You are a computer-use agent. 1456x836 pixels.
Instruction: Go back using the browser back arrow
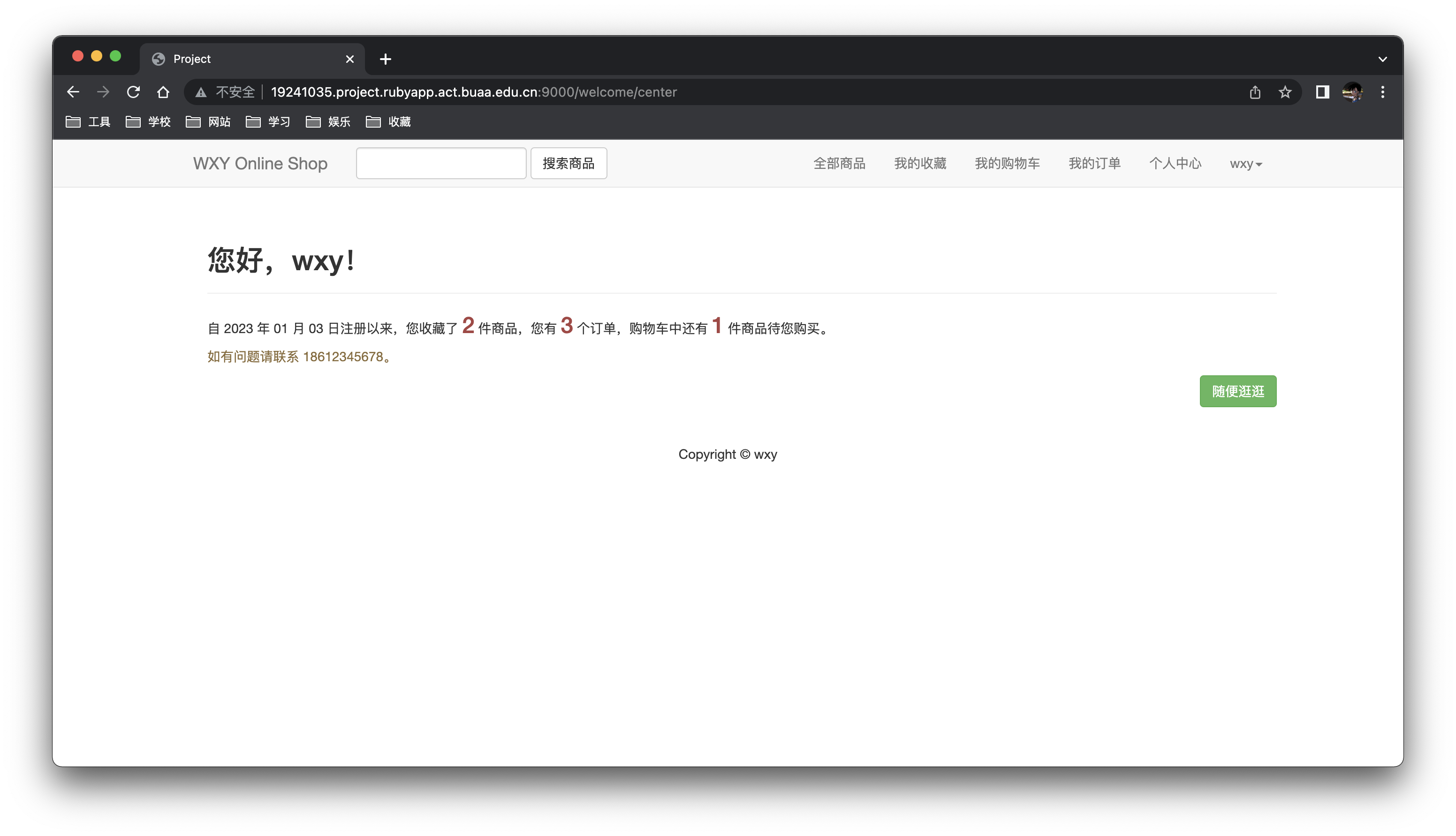pos(73,92)
